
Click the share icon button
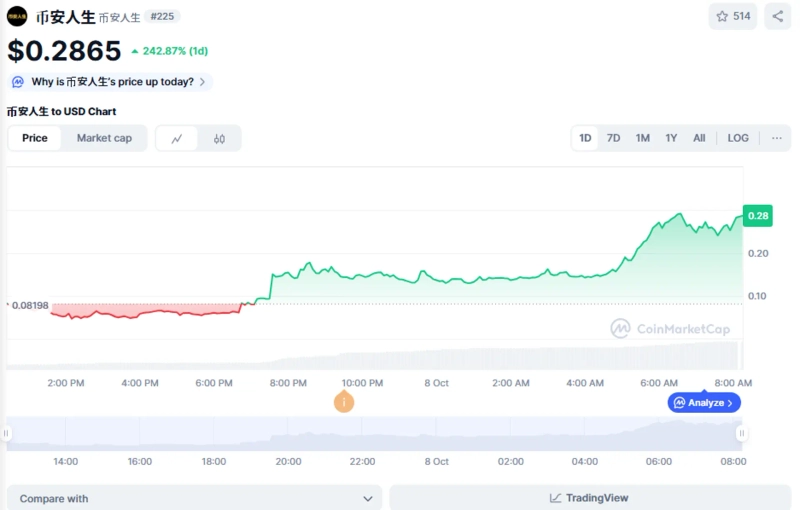pos(778,16)
